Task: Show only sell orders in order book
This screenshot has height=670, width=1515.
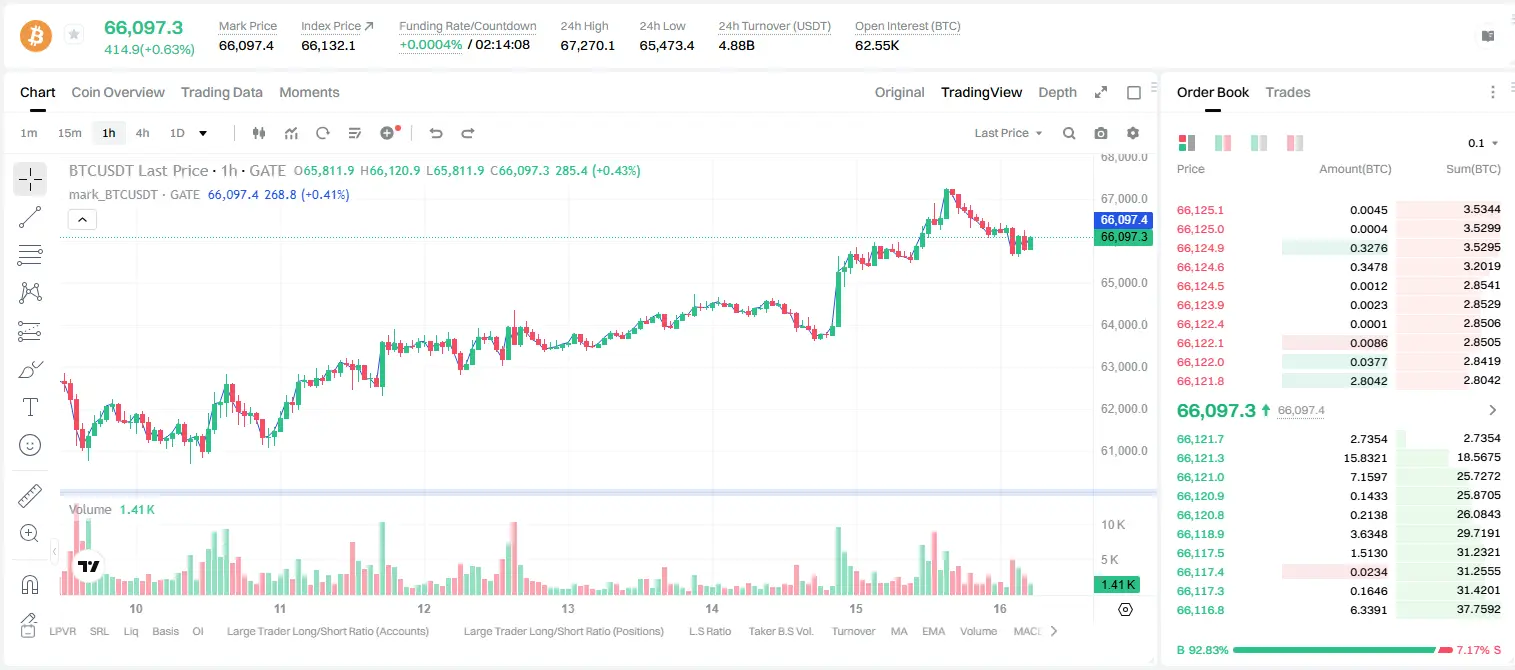Action: point(1295,143)
